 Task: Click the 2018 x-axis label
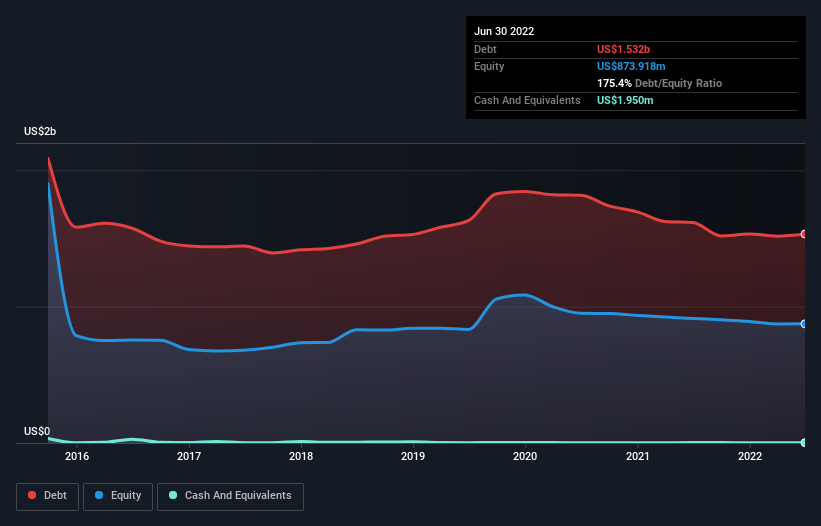point(301,456)
